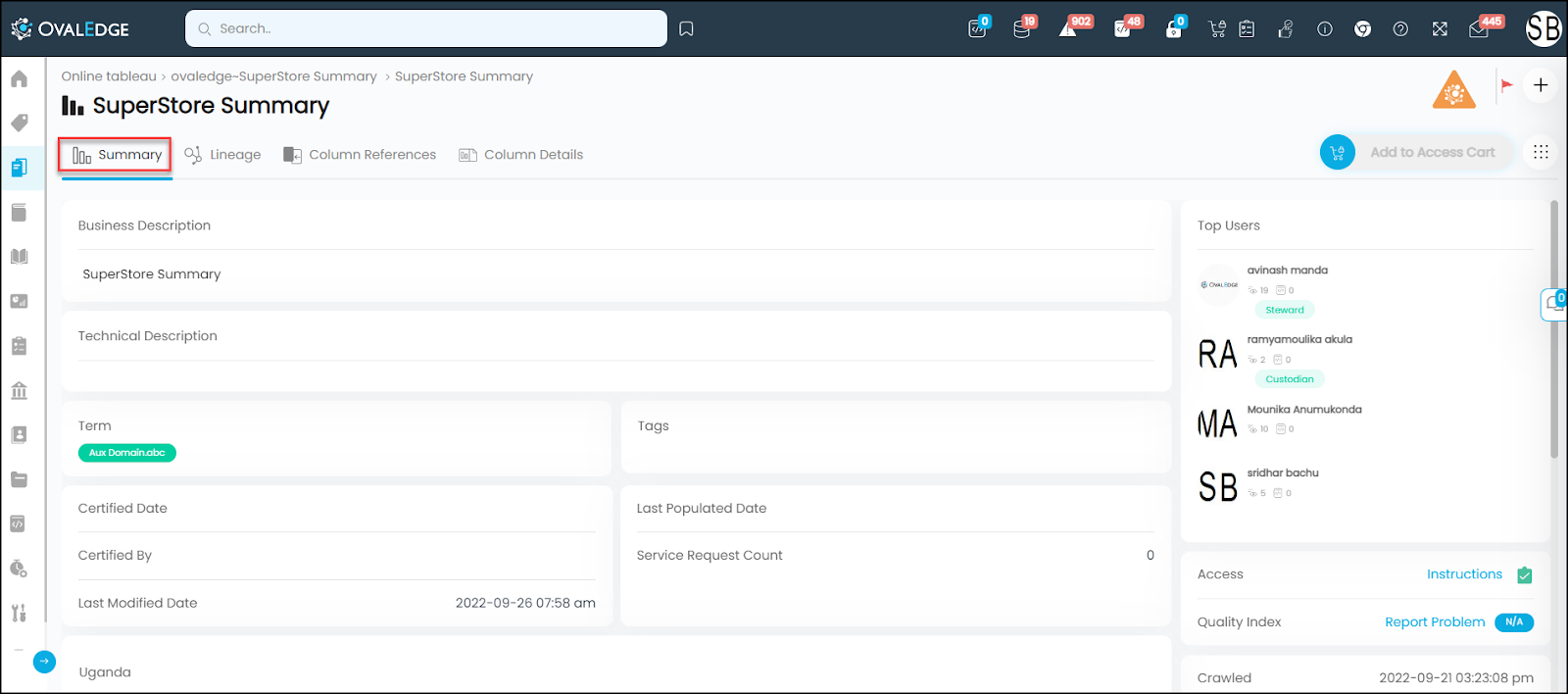1568x694 pixels.
Task: Click Mounika Anumukonda in Top Users
Action: point(1304,410)
